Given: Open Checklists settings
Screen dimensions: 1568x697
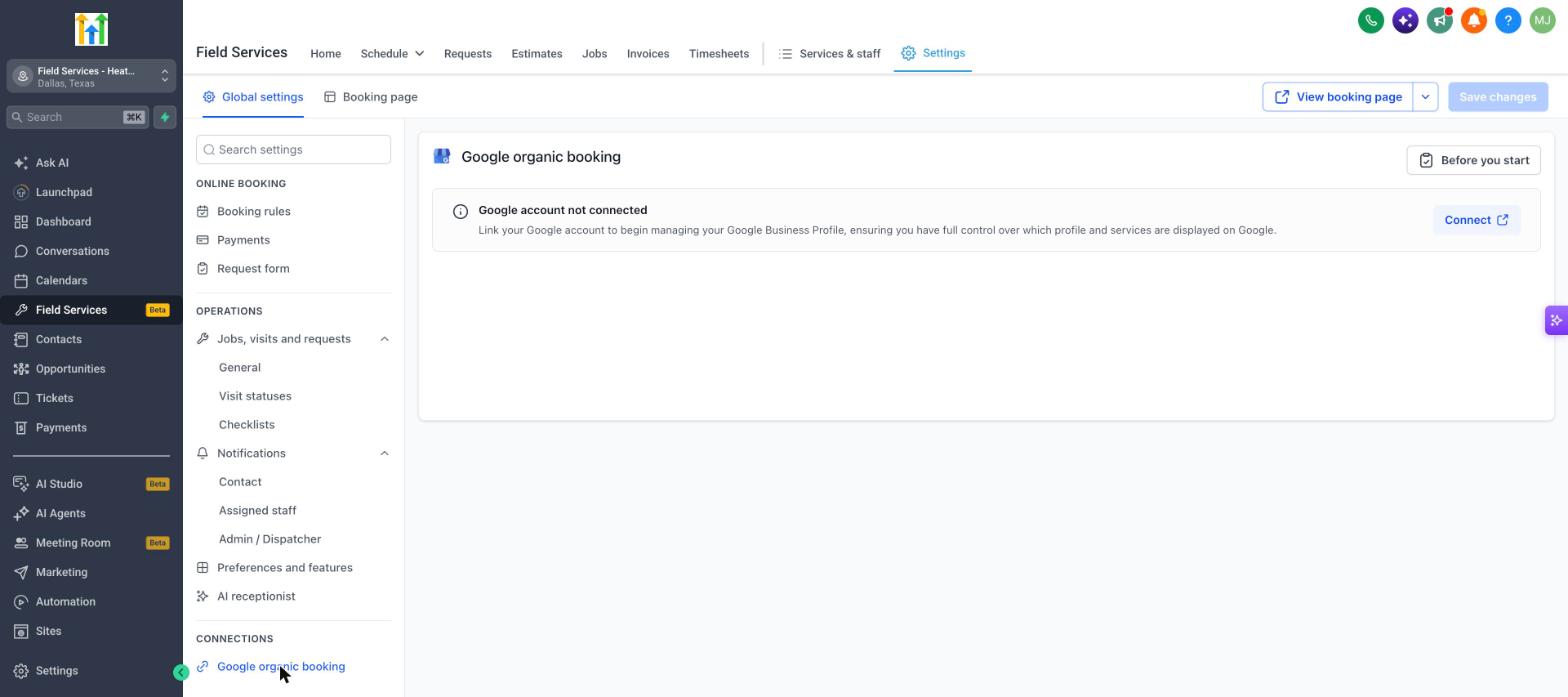Looking at the screenshot, I should click(x=247, y=425).
